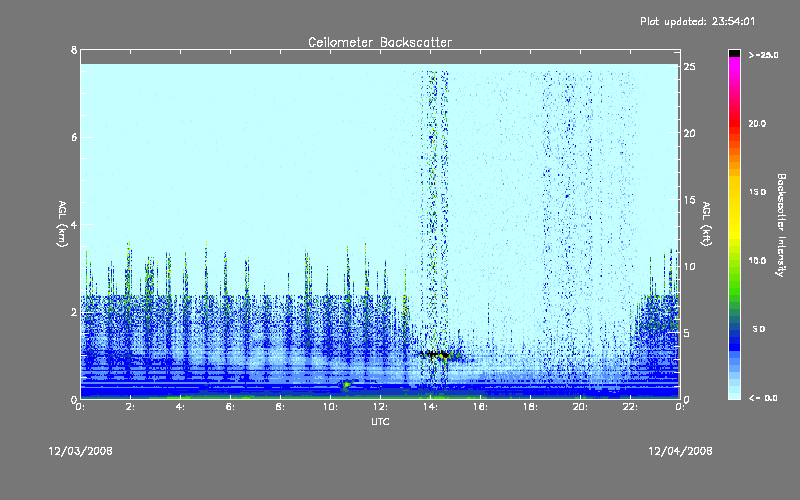Click the black top swatch of the colorbar
This screenshot has width=800, height=500.
pos(734,53)
